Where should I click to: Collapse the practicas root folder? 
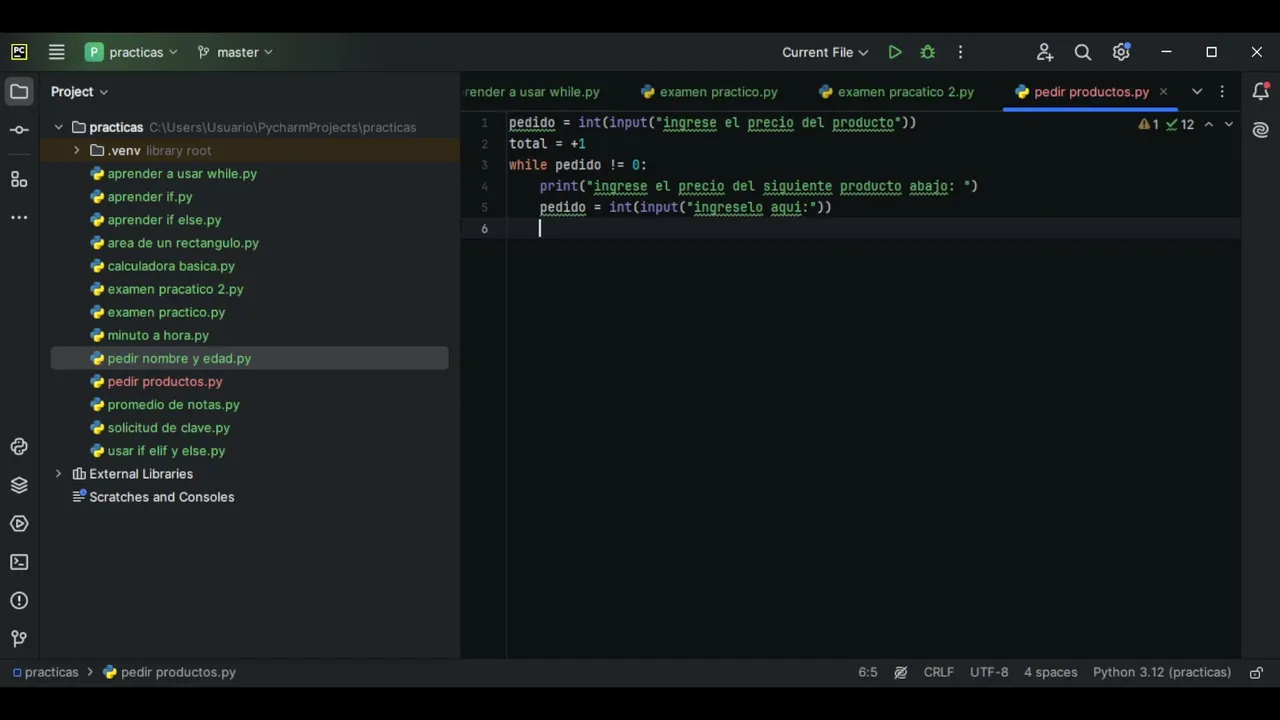click(x=59, y=128)
